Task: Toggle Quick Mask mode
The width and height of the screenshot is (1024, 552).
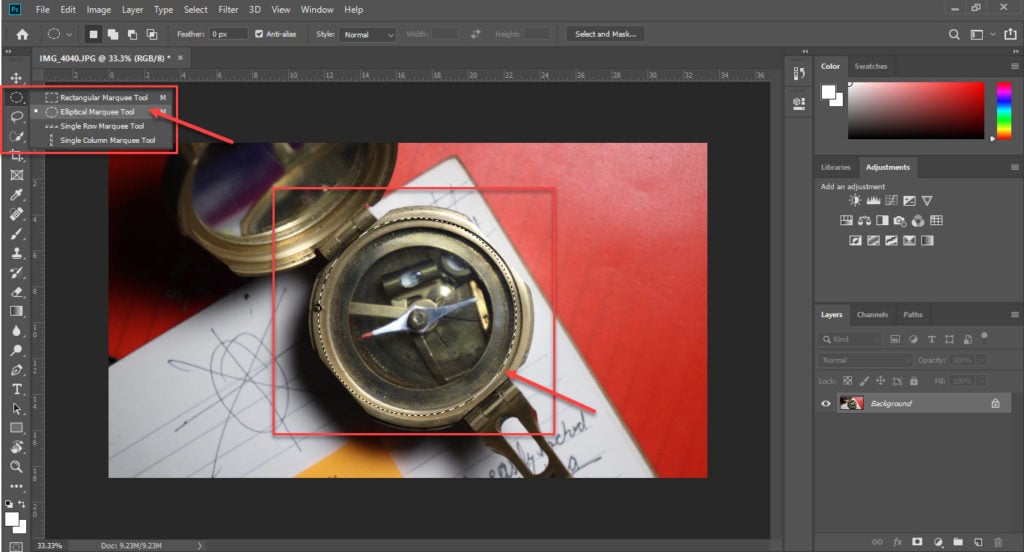Action: (16, 545)
